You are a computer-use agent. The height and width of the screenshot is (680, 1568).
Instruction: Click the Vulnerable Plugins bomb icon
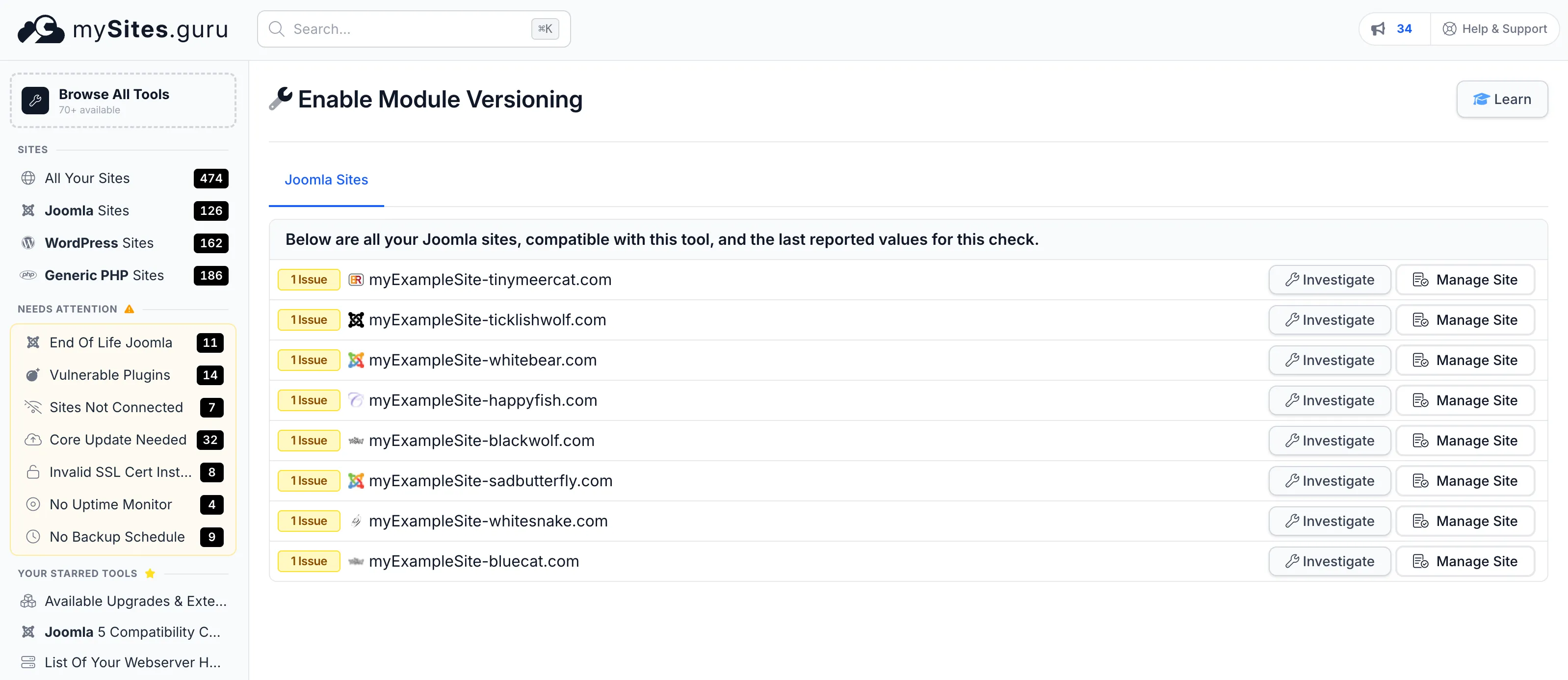click(33, 374)
